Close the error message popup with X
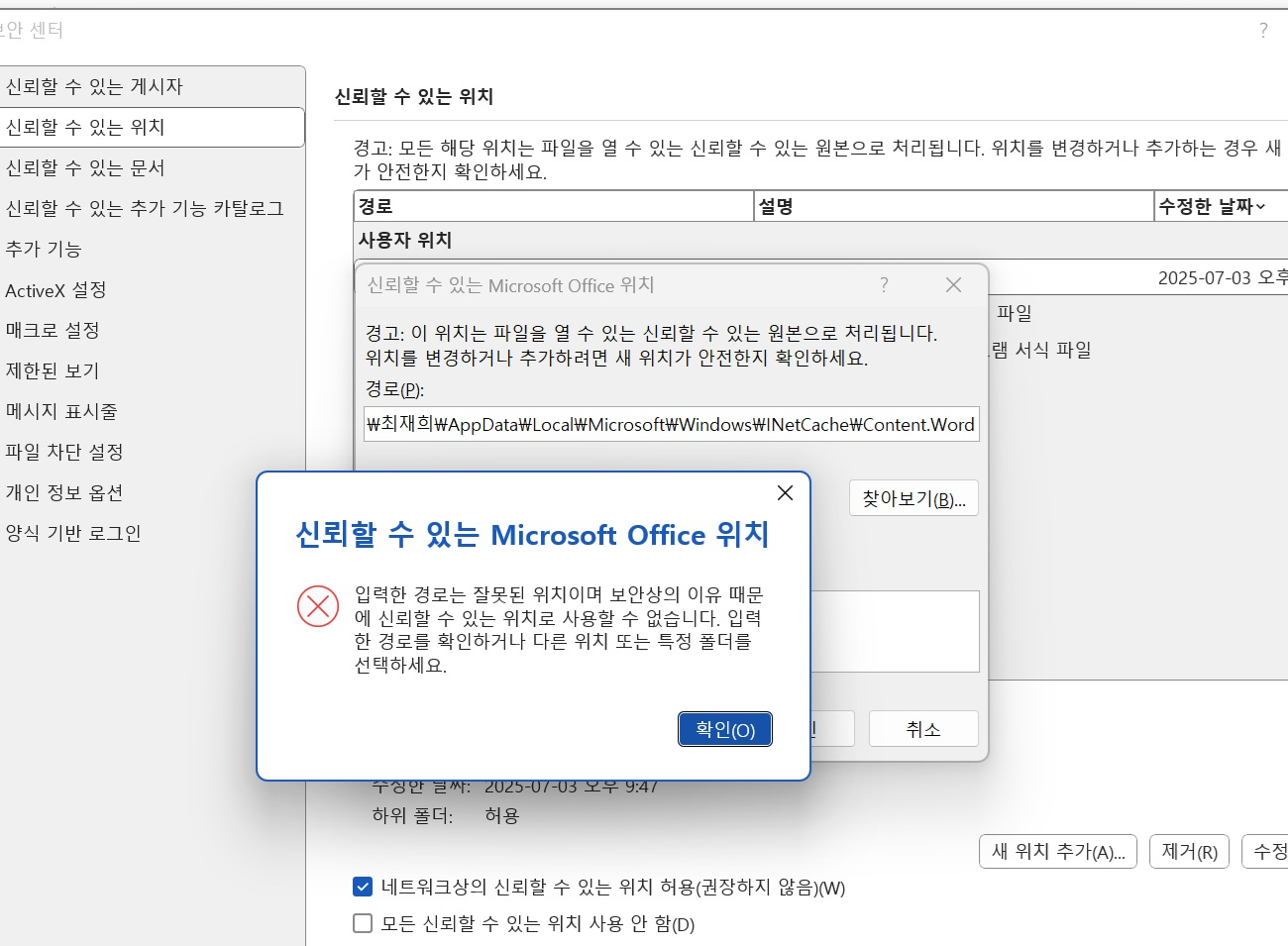The width and height of the screenshot is (1288, 946). point(785,493)
